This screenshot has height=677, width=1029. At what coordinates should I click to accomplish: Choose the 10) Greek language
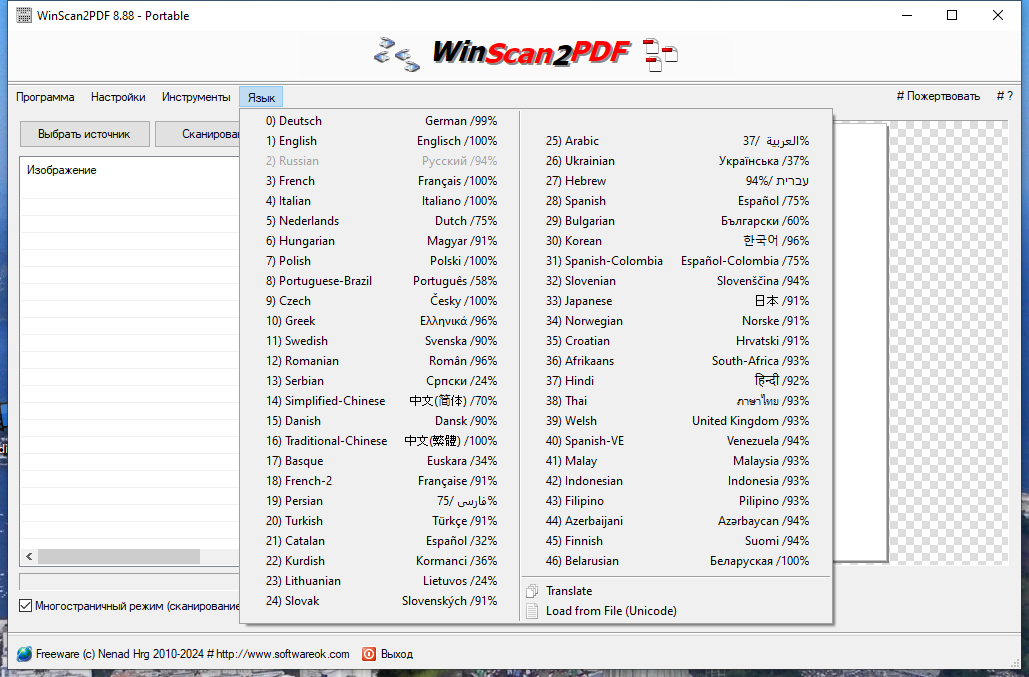click(x=381, y=321)
